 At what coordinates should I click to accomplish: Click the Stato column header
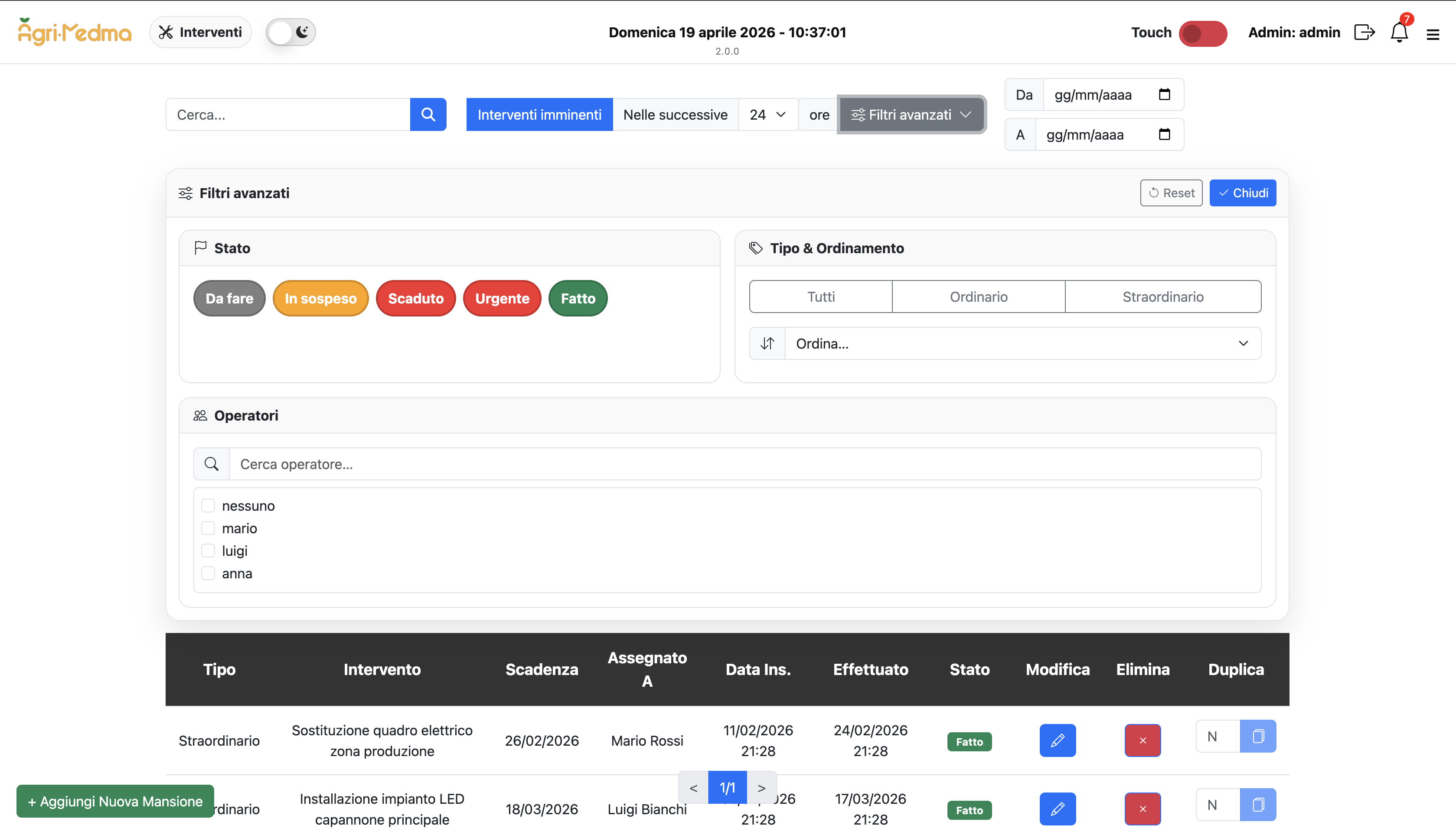(969, 669)
